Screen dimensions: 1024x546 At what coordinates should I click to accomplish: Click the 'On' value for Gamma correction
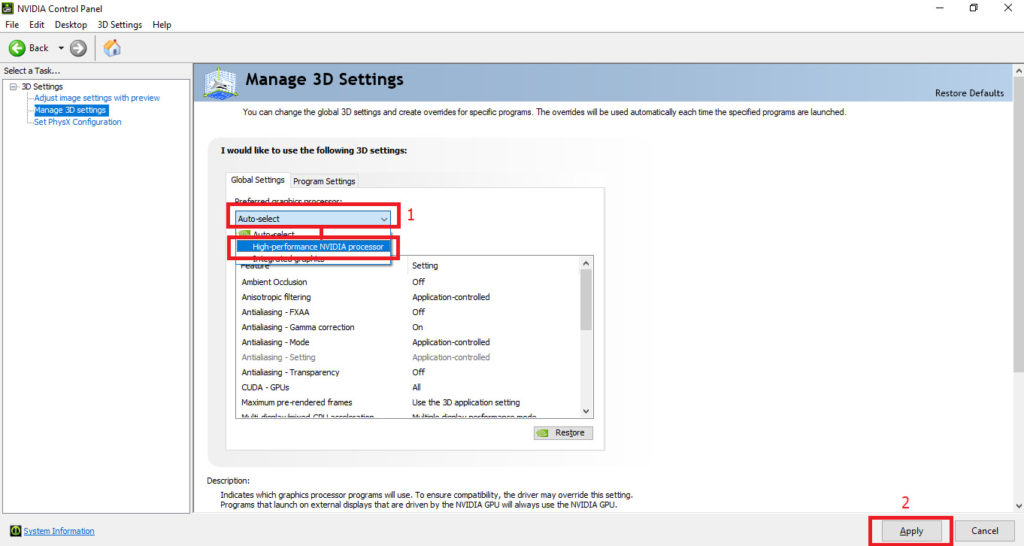(x=417, y=327)
